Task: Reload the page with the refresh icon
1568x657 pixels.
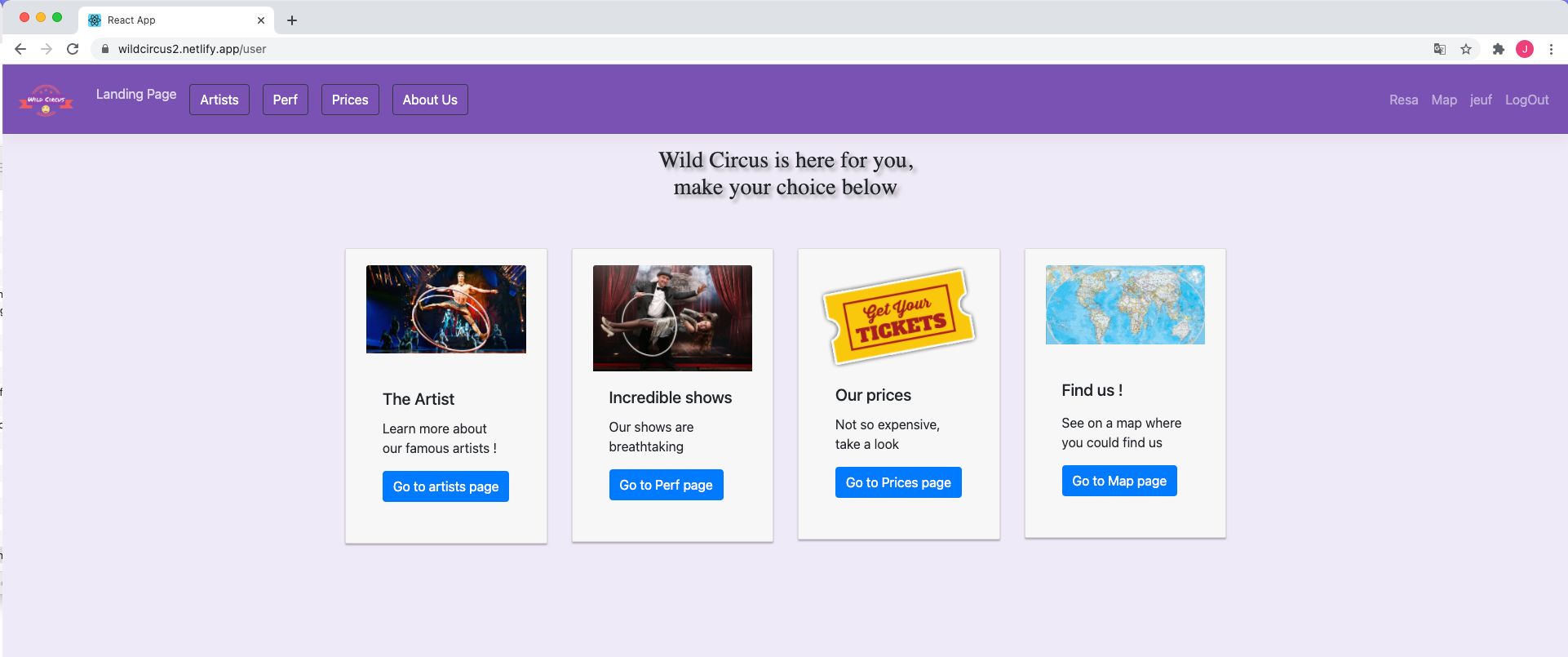Action: coord(73,49)
